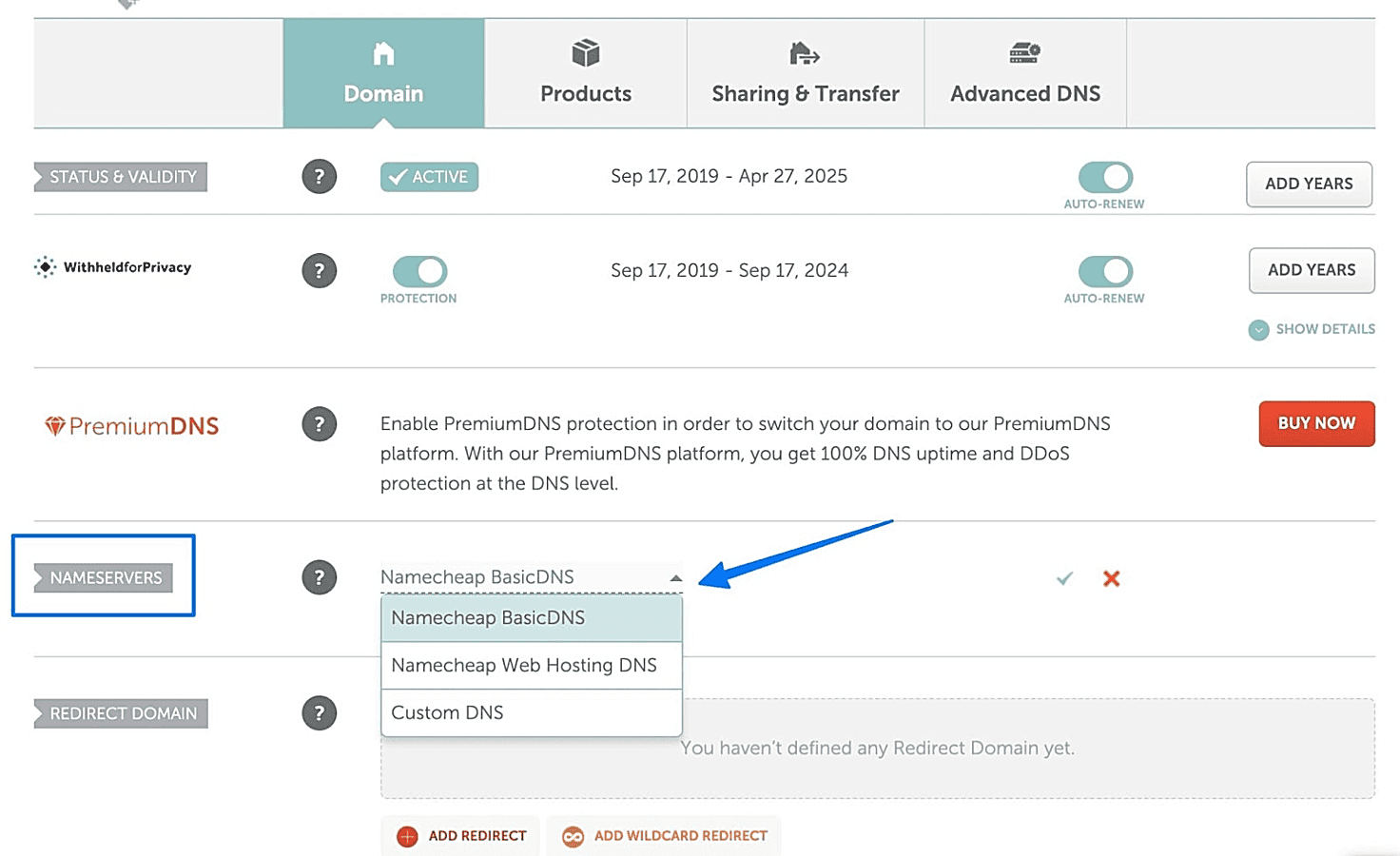Confirm nameserver change with green checkmark

click(1064, 578)
